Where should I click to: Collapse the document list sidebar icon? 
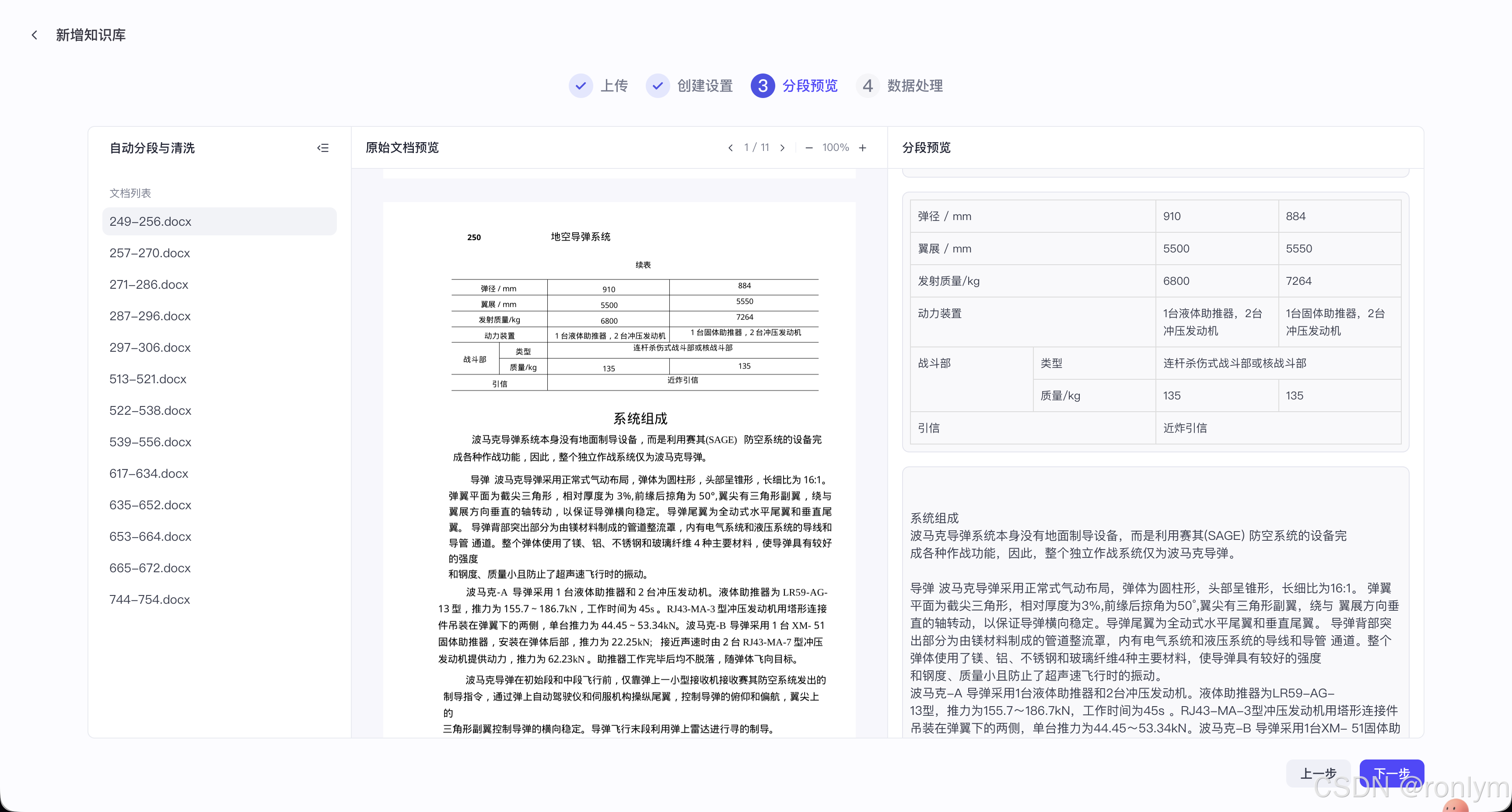click(323, 148)
